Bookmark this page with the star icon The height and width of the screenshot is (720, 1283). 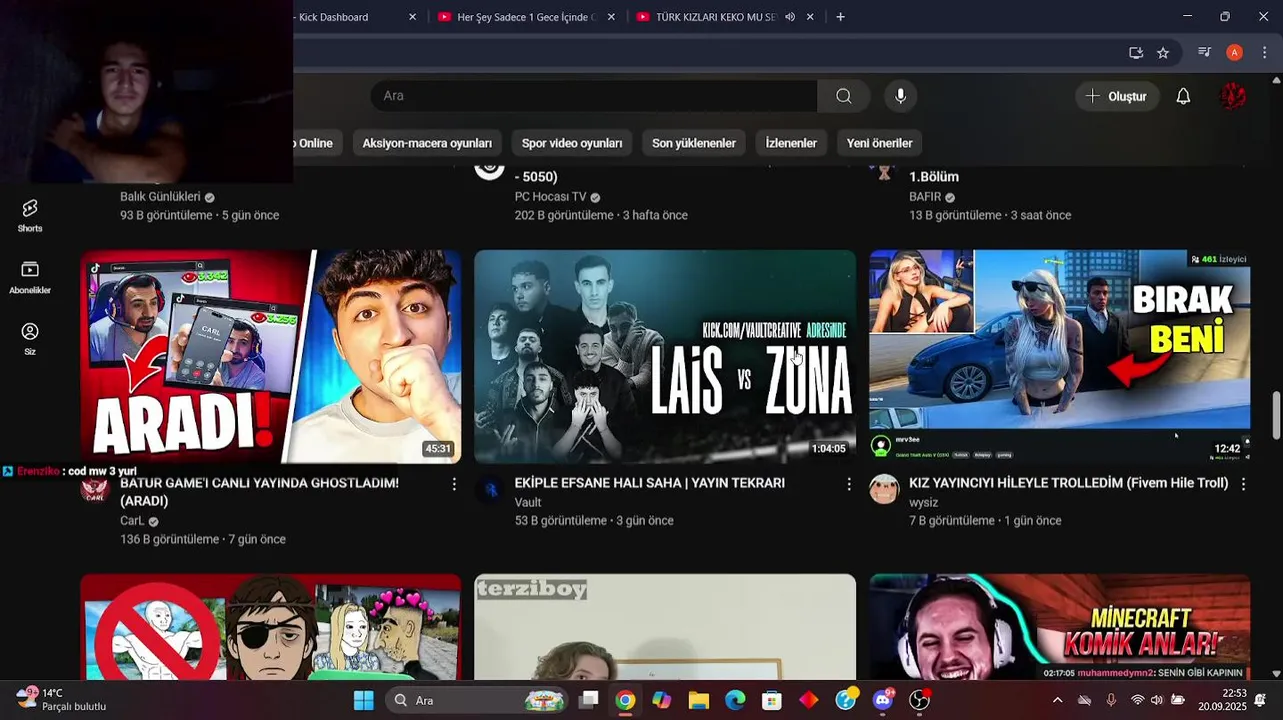pyautogui.click(x=1163, y=53)
